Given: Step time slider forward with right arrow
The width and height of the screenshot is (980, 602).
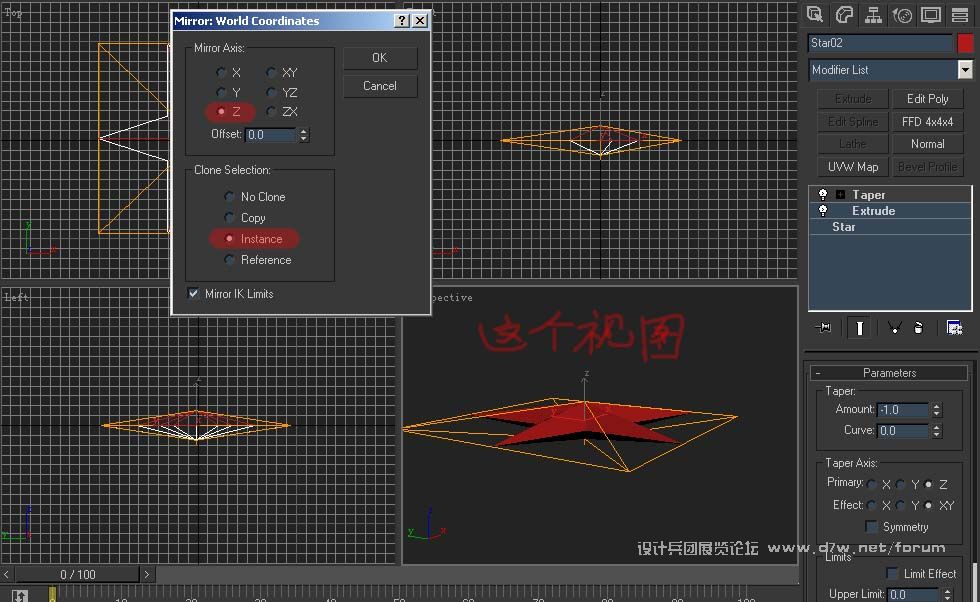Looking at the screenshot, I should [147, 574].
